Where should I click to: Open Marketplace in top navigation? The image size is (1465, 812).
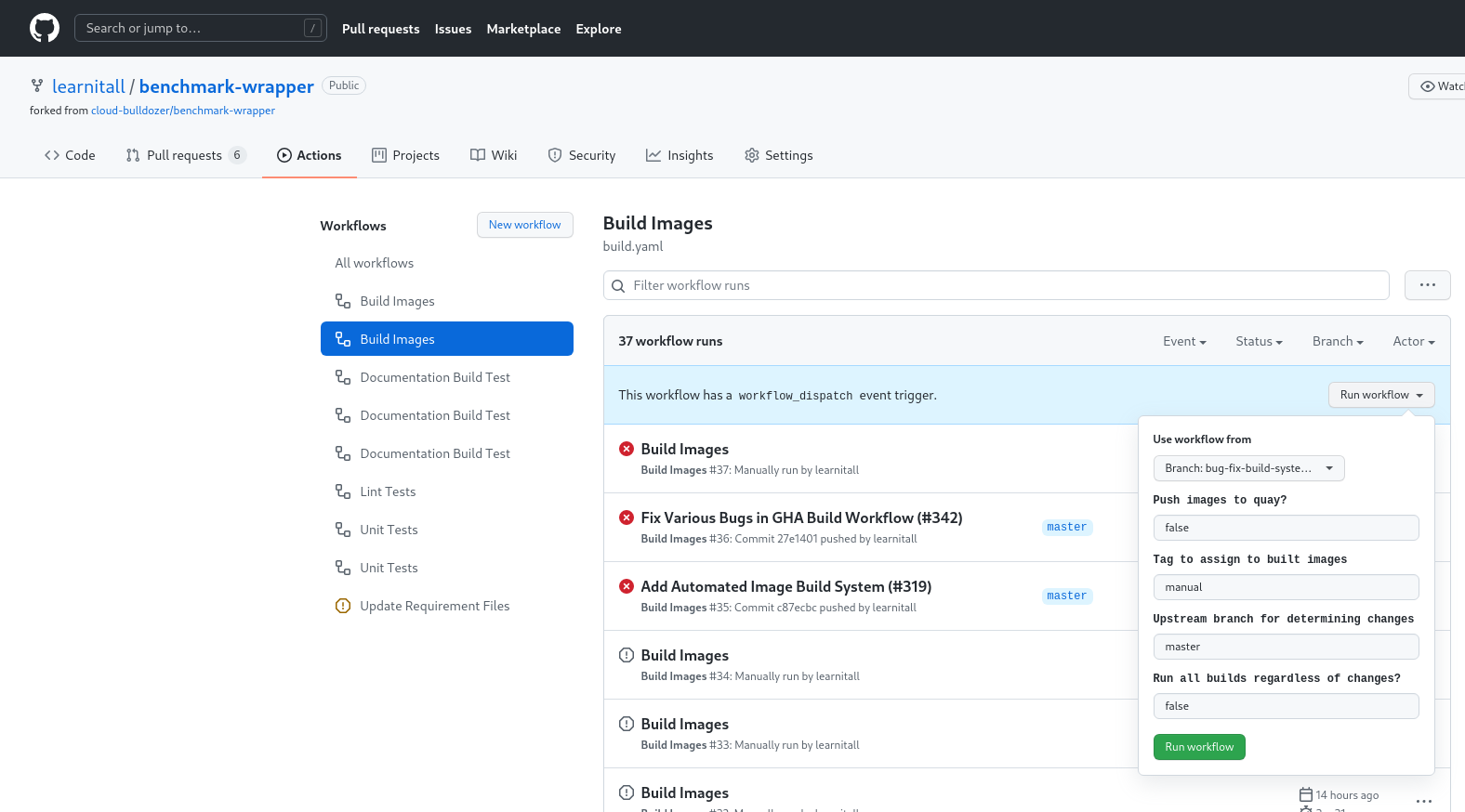pos(523,29)
